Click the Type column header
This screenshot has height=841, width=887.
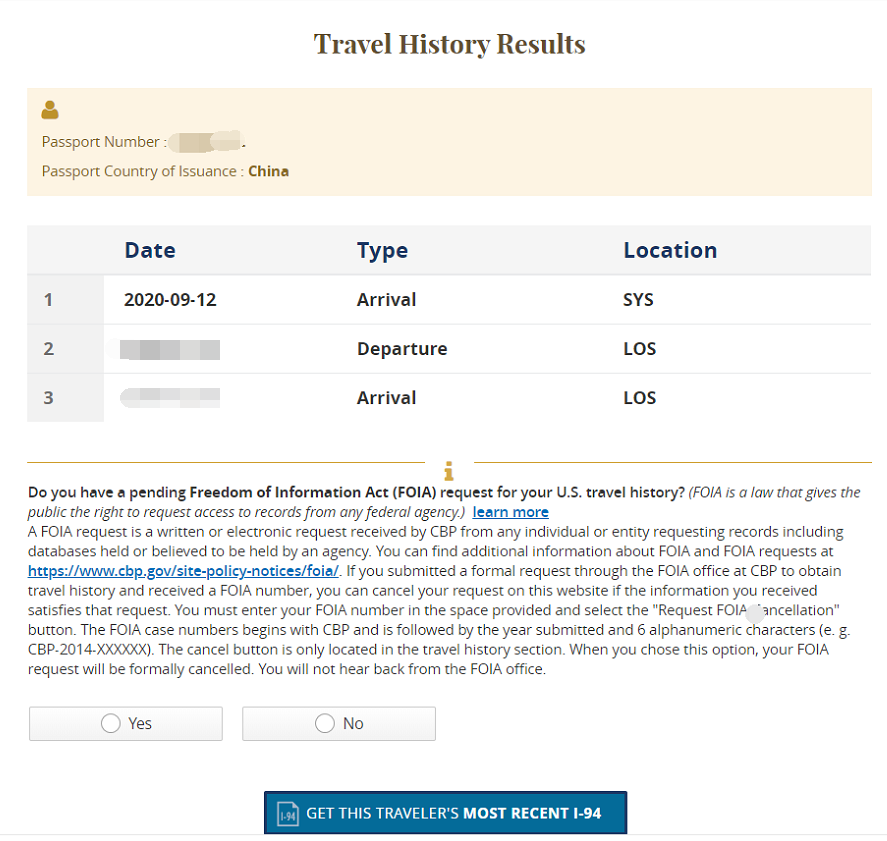click(382, 250)
